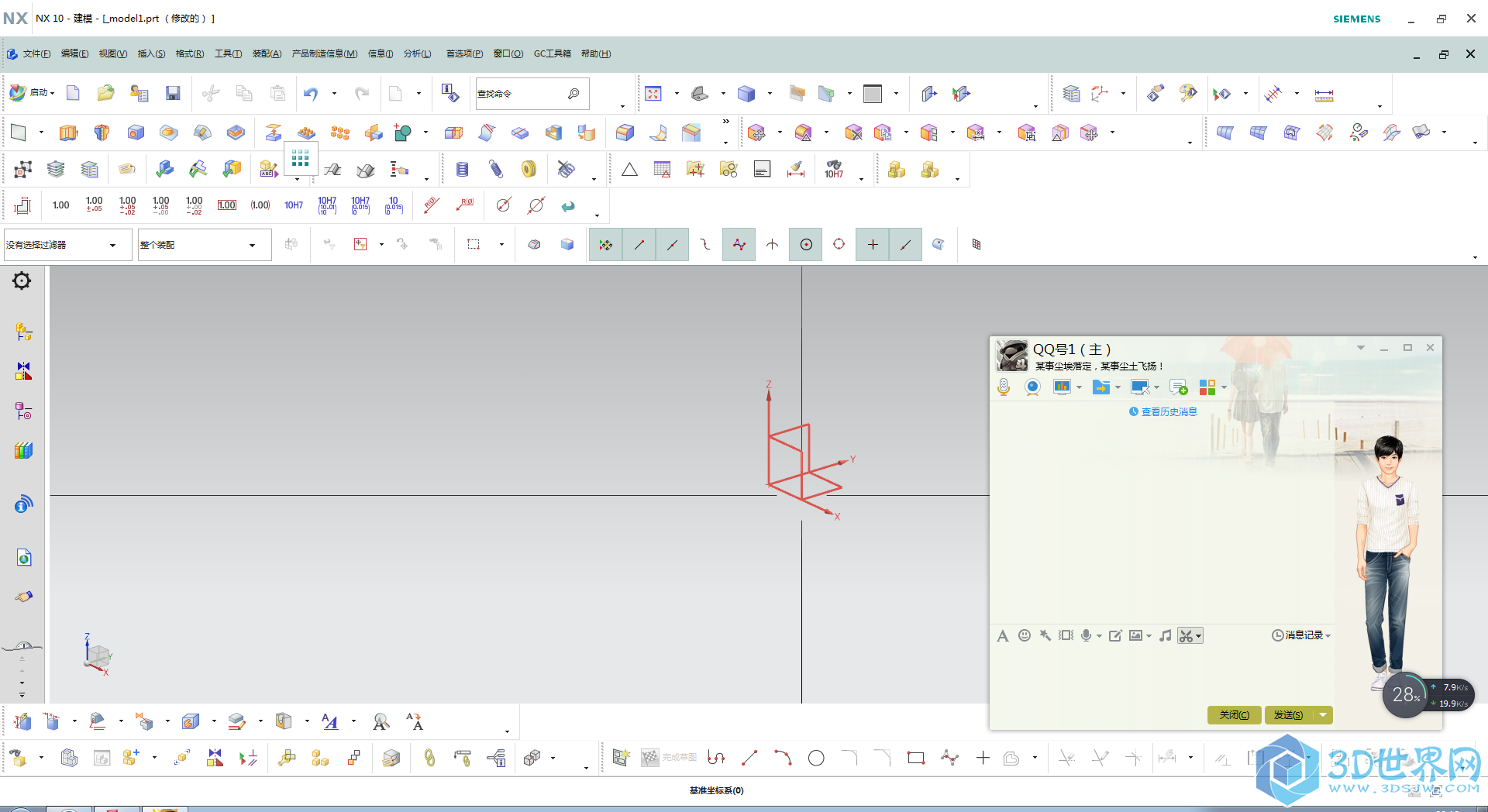Open a file with the folder icon
Screen dimensions: 1488x812
(x=105, y=94)
